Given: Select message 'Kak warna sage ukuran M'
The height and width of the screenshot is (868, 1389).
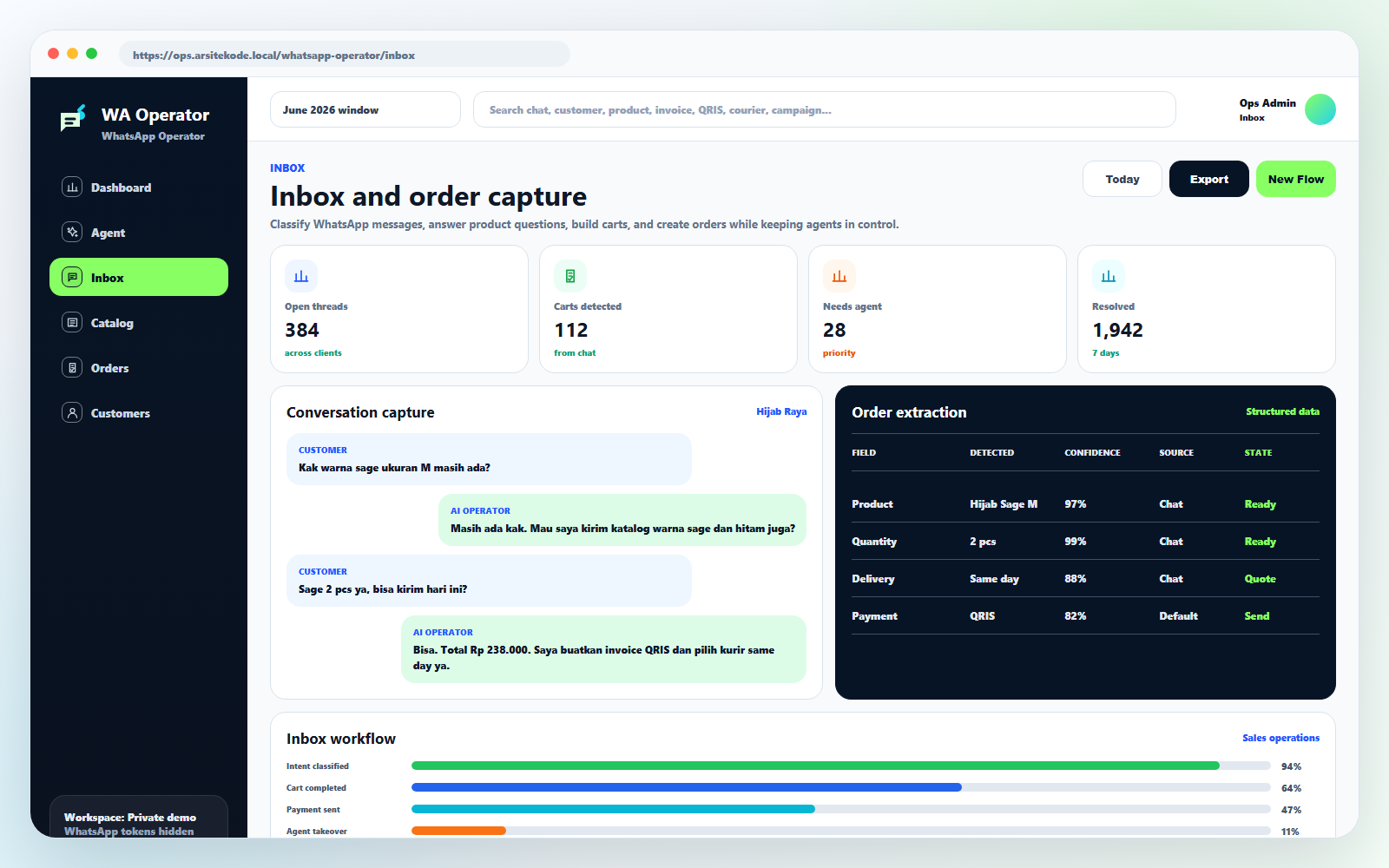Looking at the screenshot, I should pyautogui.click(x=489, y=459).
